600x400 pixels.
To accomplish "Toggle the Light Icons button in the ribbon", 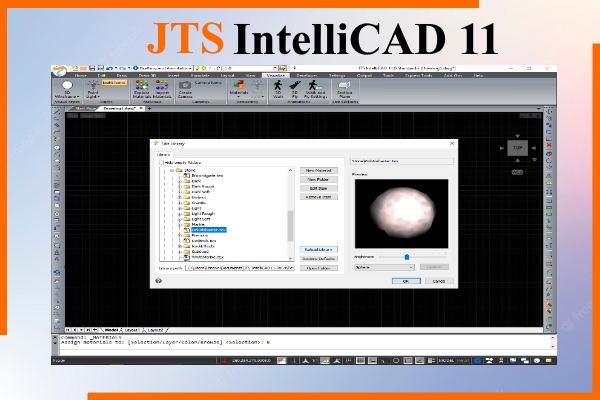I will pos(114,83).
